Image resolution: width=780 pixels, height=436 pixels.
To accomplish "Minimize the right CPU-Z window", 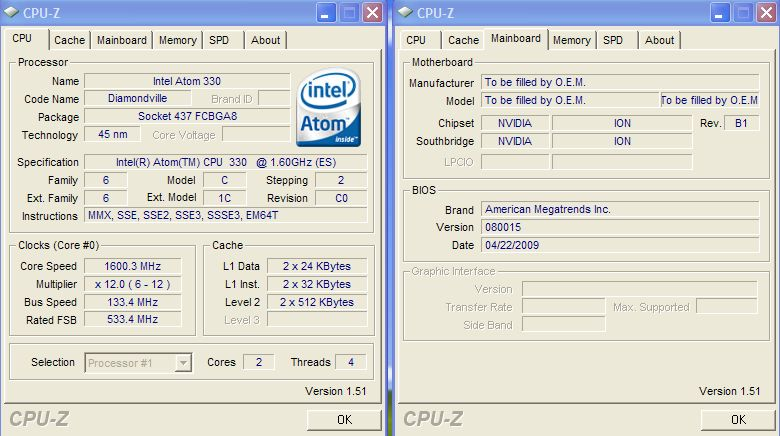I will tap(720, 13).
